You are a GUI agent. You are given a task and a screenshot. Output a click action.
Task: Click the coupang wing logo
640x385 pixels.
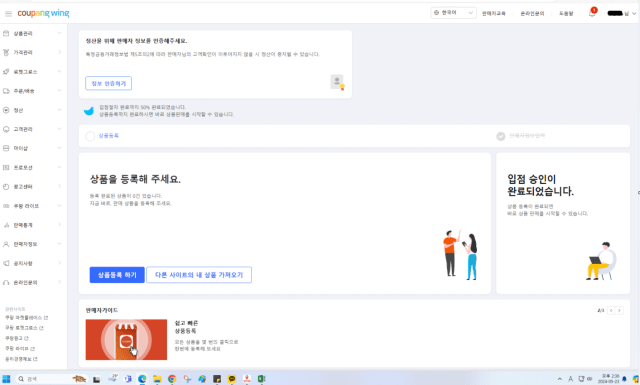tap(43, 13)
